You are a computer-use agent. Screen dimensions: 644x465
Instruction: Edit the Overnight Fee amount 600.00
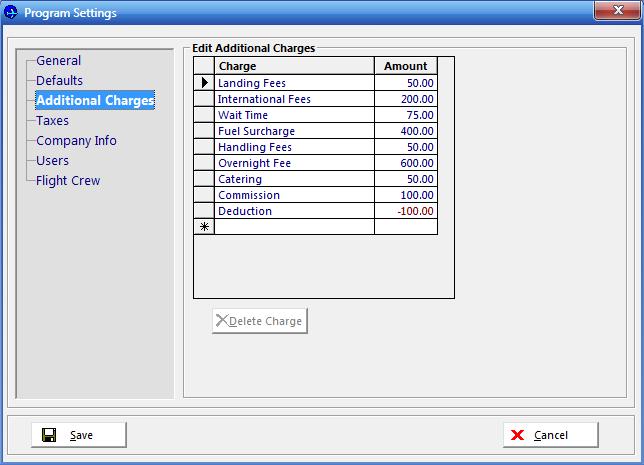click(x=405, y=163)
